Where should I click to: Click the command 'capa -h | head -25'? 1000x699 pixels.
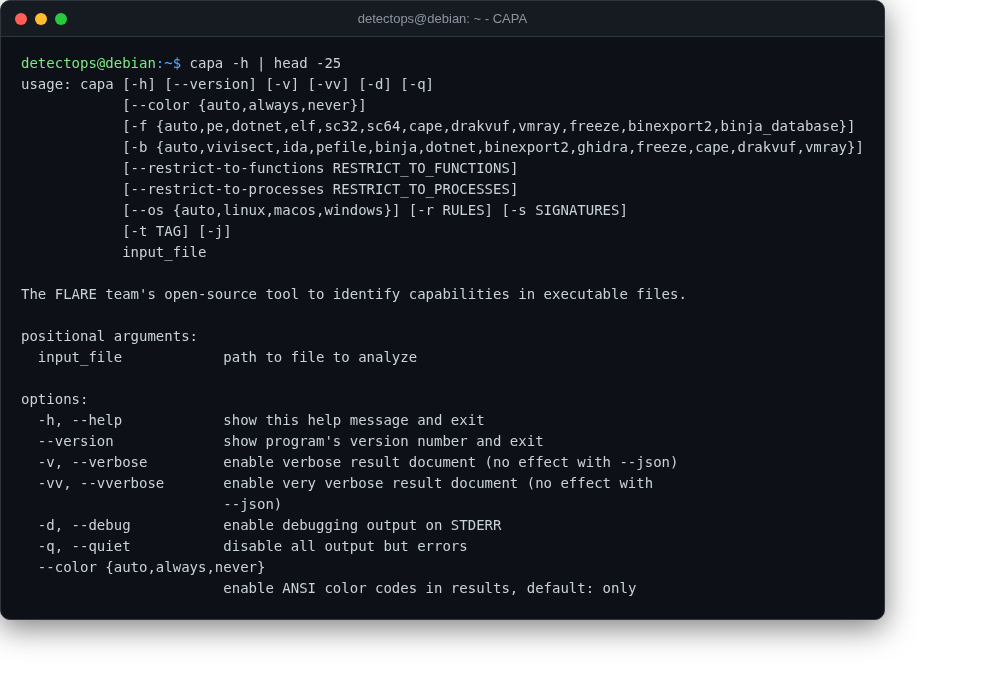[265, 63]
